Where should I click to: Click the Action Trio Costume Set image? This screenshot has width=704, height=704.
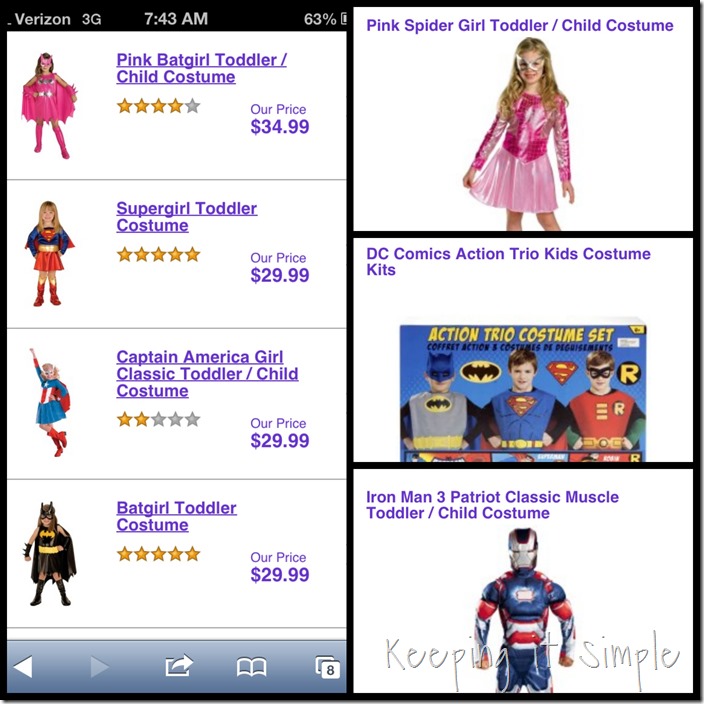[523, 389]
